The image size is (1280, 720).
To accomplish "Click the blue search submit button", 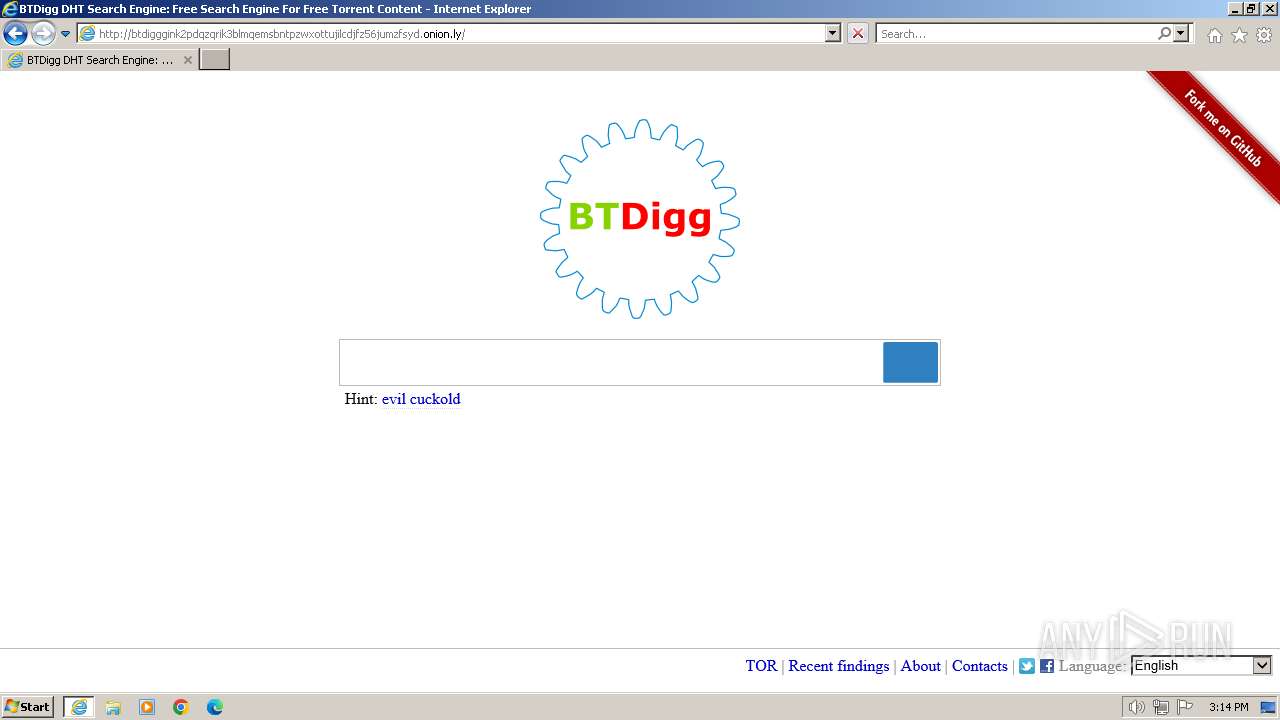I will click(910, 362).
